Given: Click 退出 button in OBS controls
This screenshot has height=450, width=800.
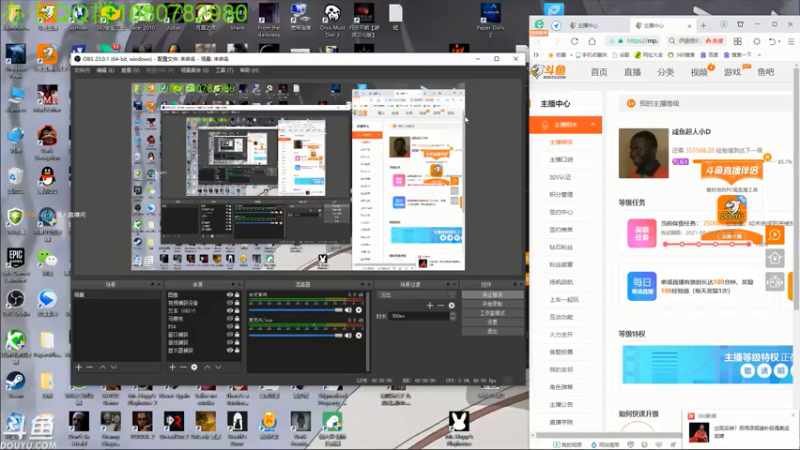Looking at the screenshot, I should click(492, 331).
